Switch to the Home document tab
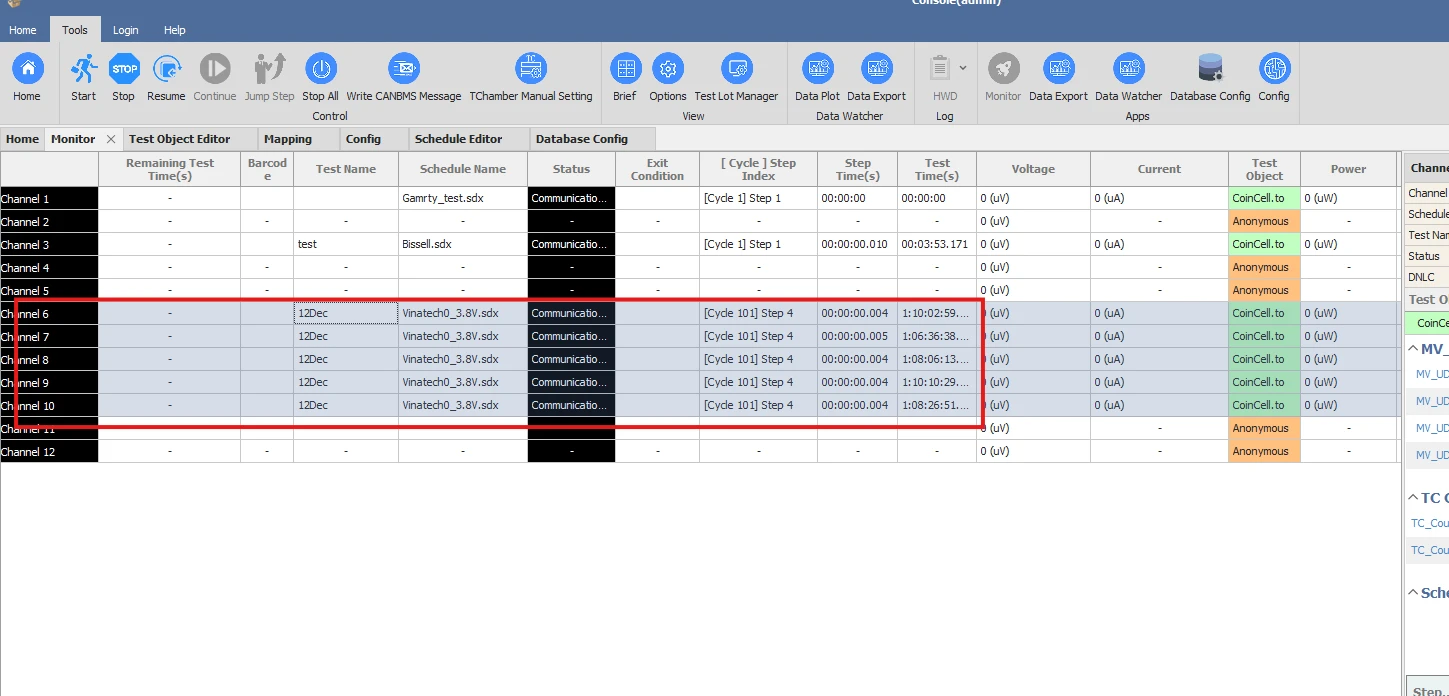This screenshot has height=696, width=1449. pos(22,139)
